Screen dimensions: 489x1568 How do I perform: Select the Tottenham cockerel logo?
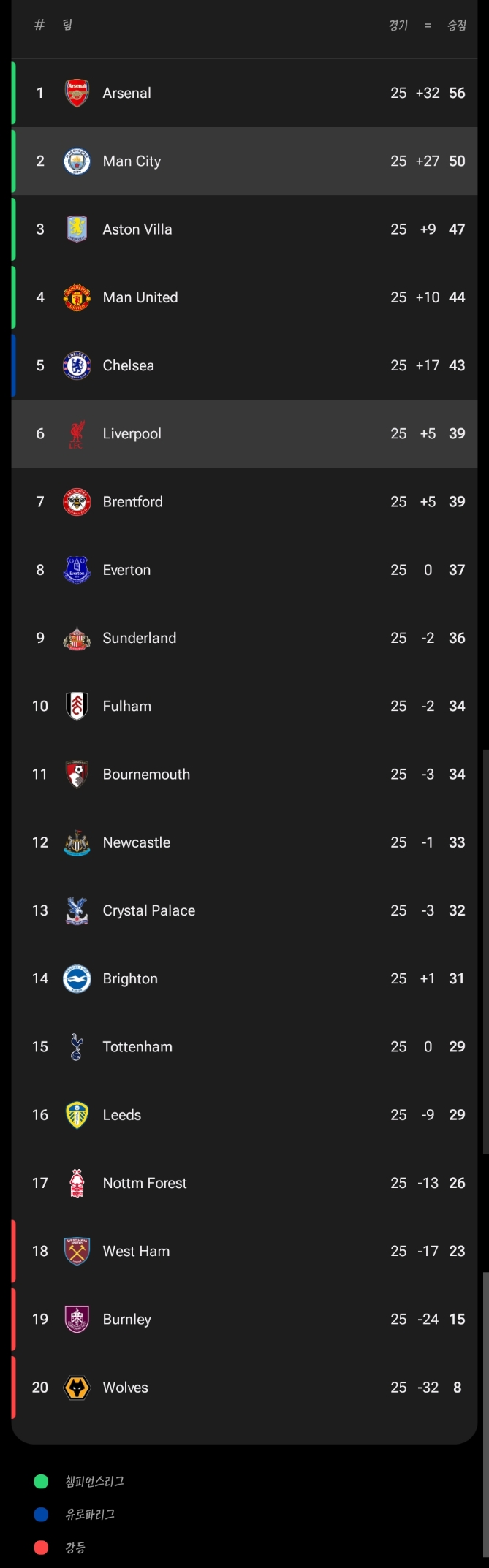77,1047
